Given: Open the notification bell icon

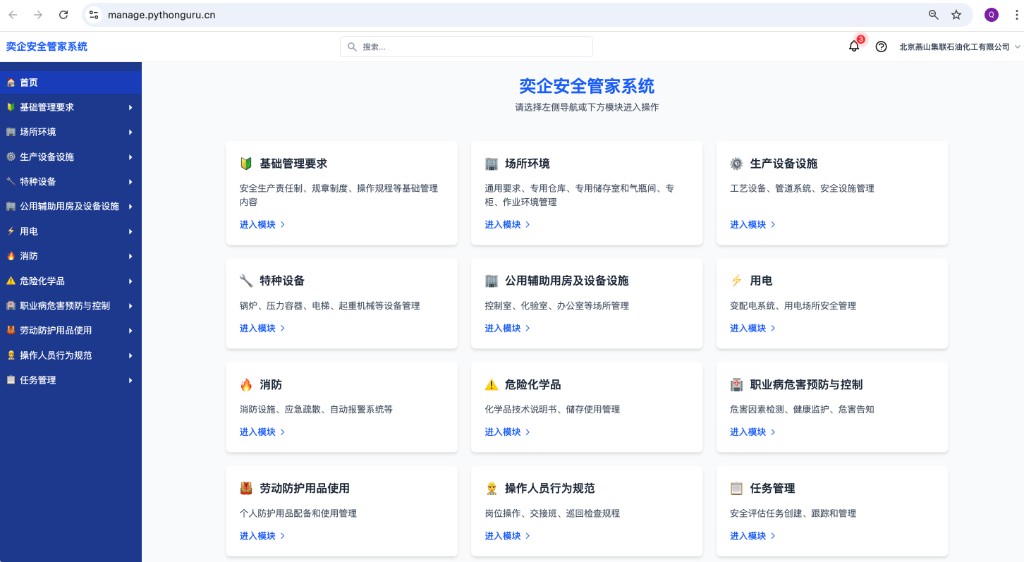Looking at the screenshot, I should point(854,46).
